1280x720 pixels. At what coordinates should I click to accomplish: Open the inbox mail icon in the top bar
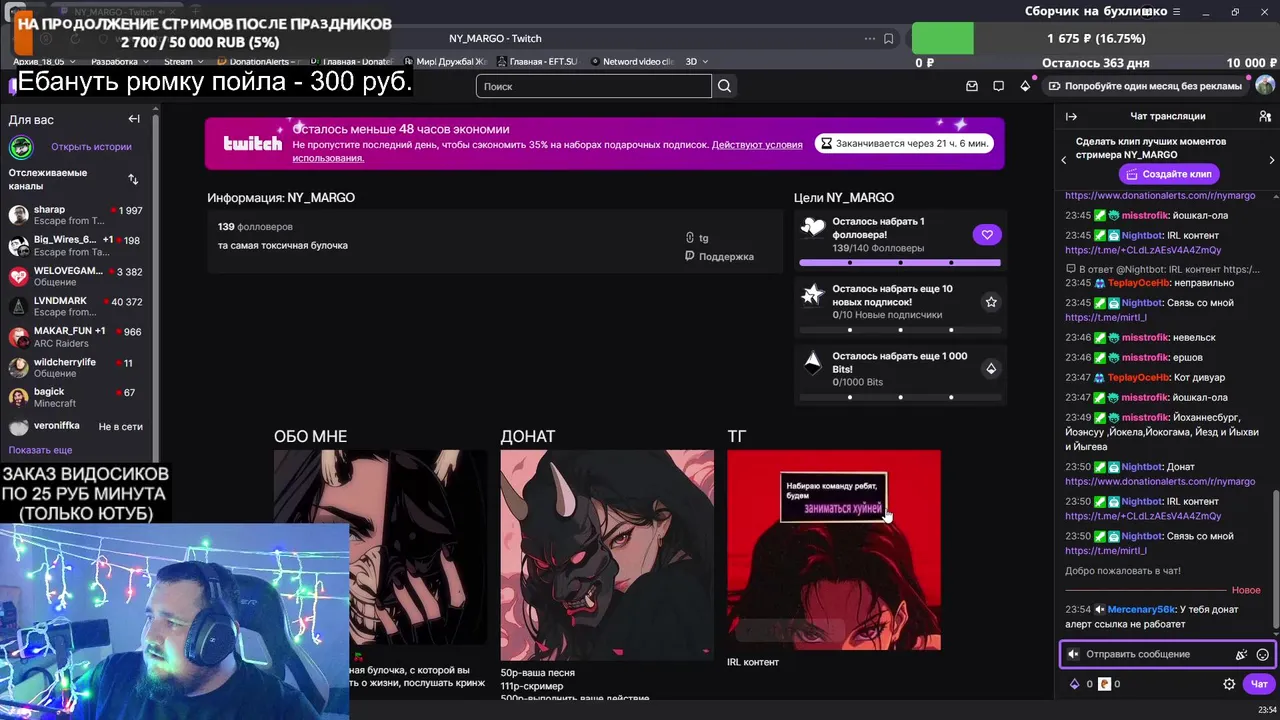[x=972, y=86]
